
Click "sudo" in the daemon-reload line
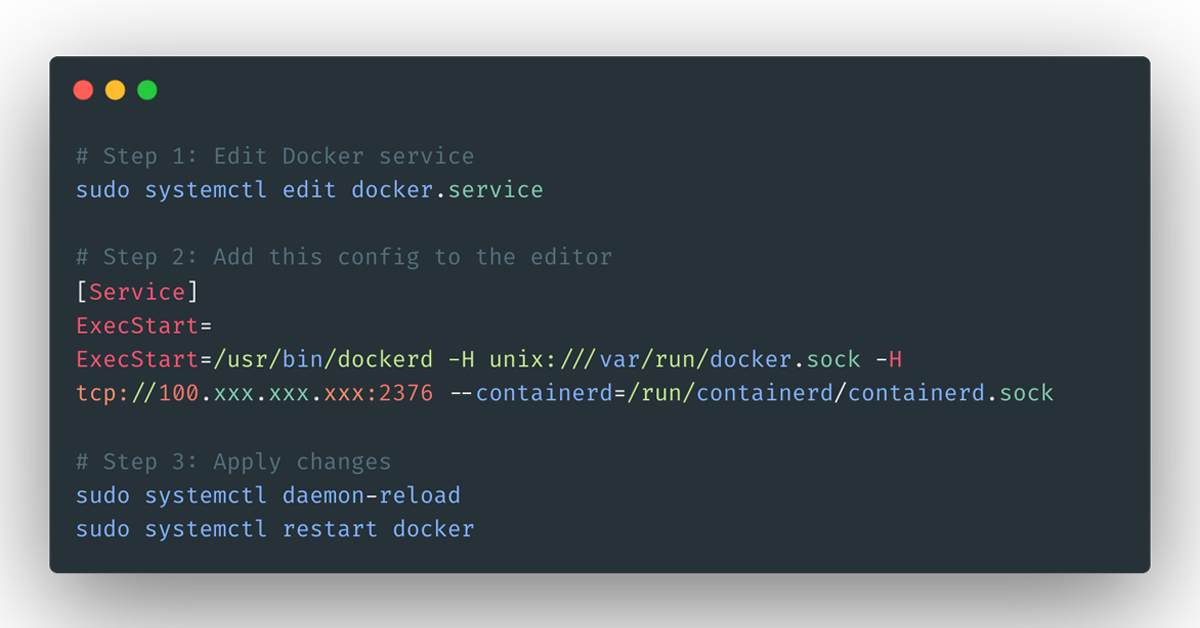click(x=103, y=496)
